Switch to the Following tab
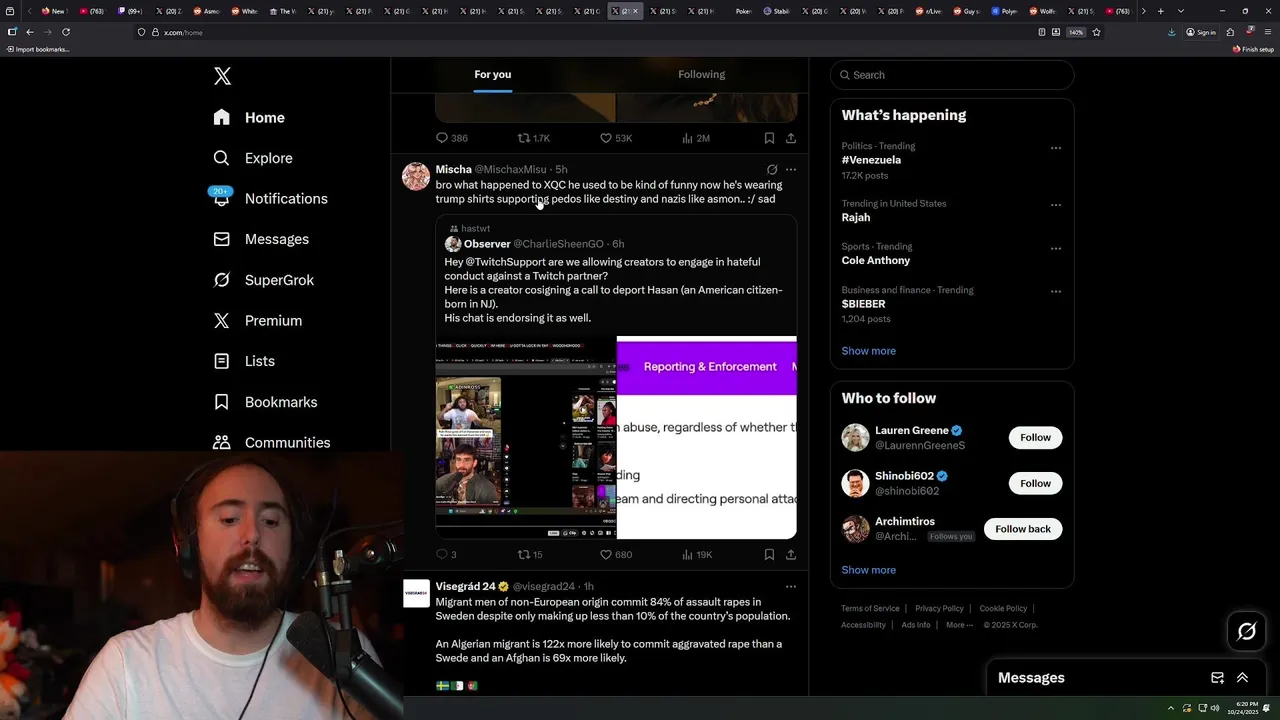Screen dimensions: 1280x720 coord(701,74)
